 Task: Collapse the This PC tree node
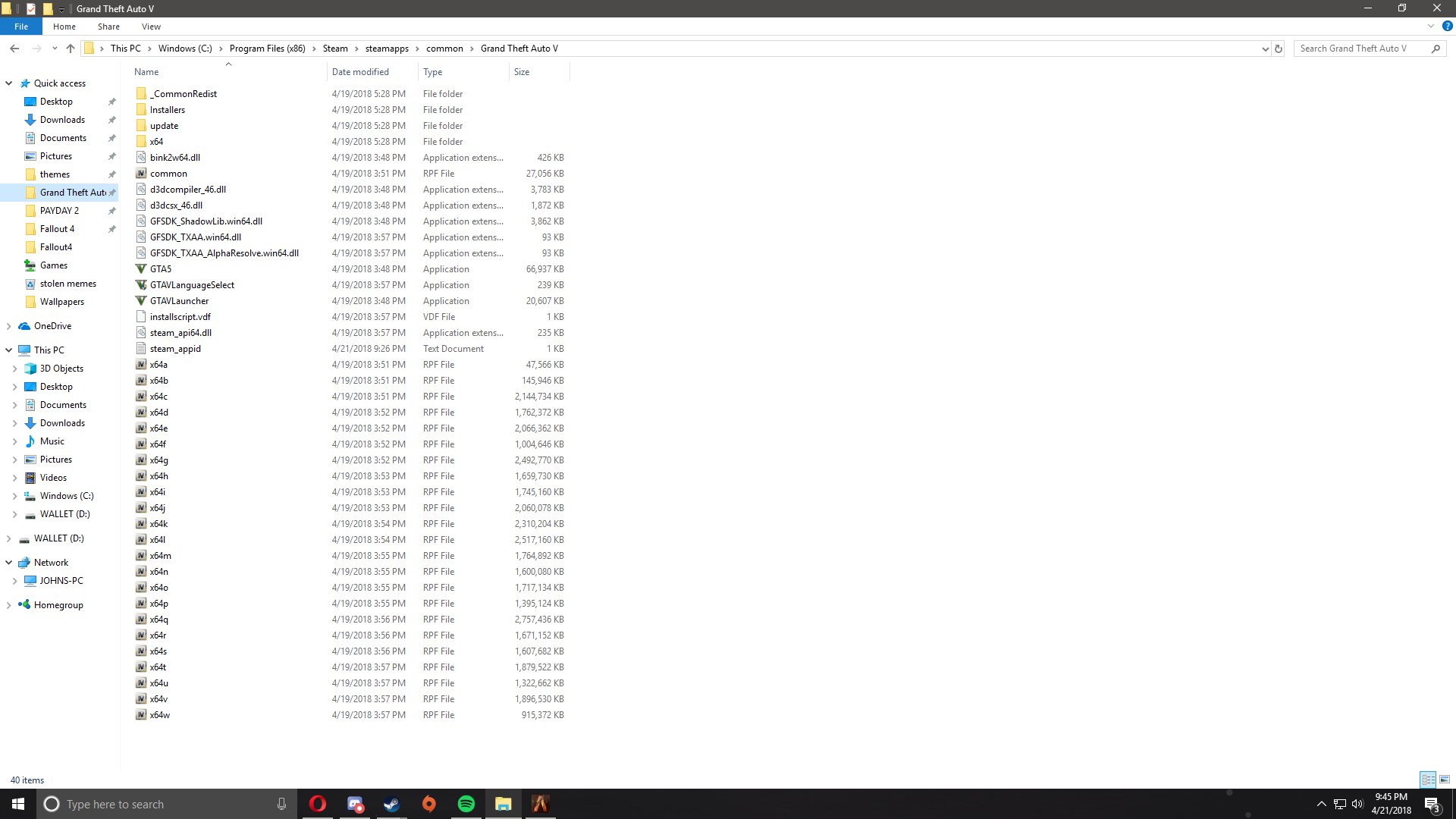click(9, 350)
